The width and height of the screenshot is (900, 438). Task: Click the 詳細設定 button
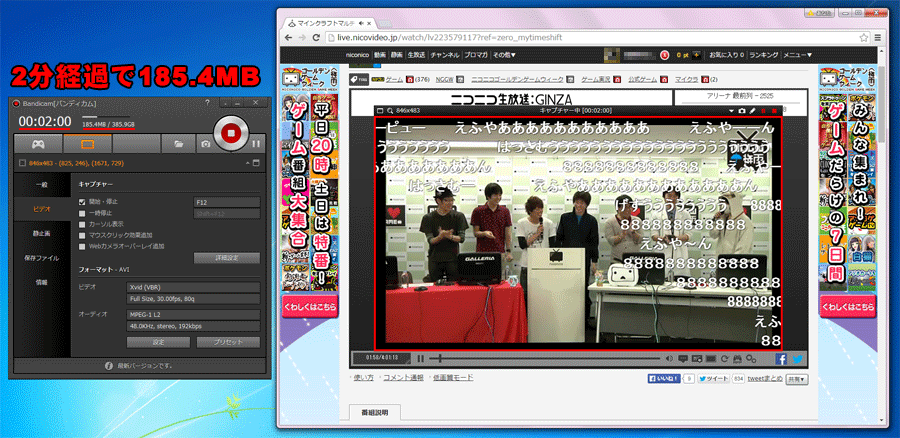[227, 258]
